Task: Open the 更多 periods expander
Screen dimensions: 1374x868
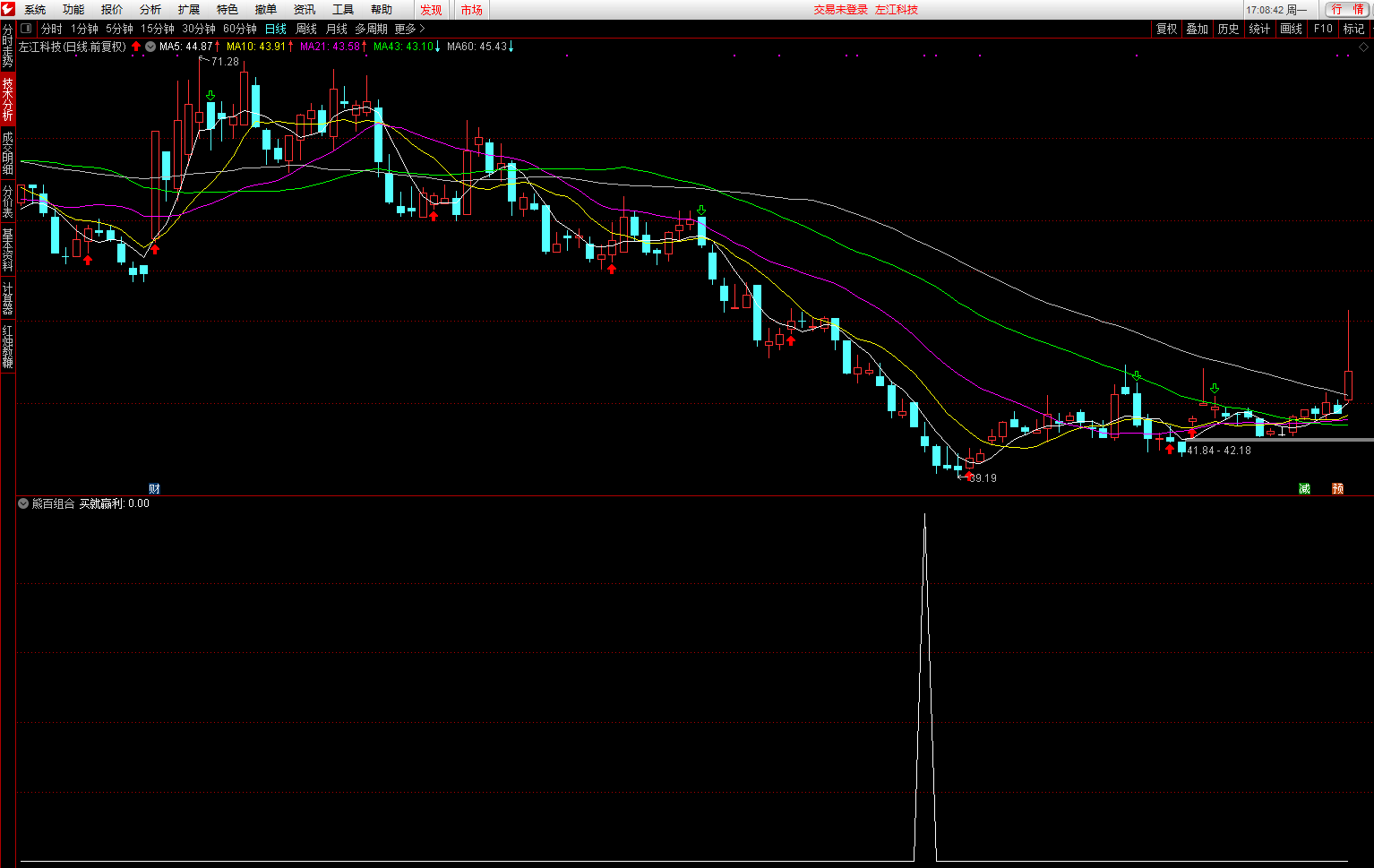Action: (x=409, y=29)
